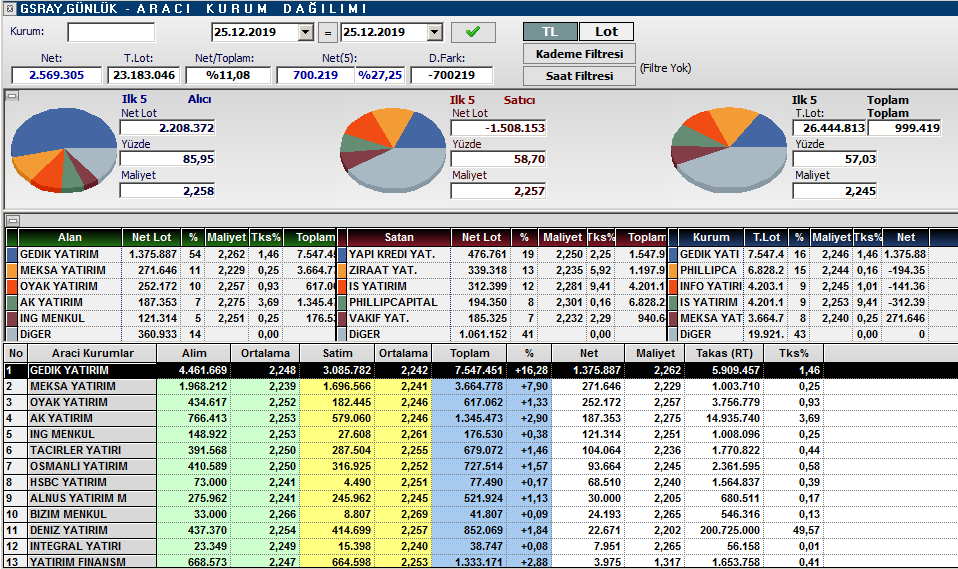Click the T.Lot value field 23.183.046
The image size is (958, 569).
[144, 75]
